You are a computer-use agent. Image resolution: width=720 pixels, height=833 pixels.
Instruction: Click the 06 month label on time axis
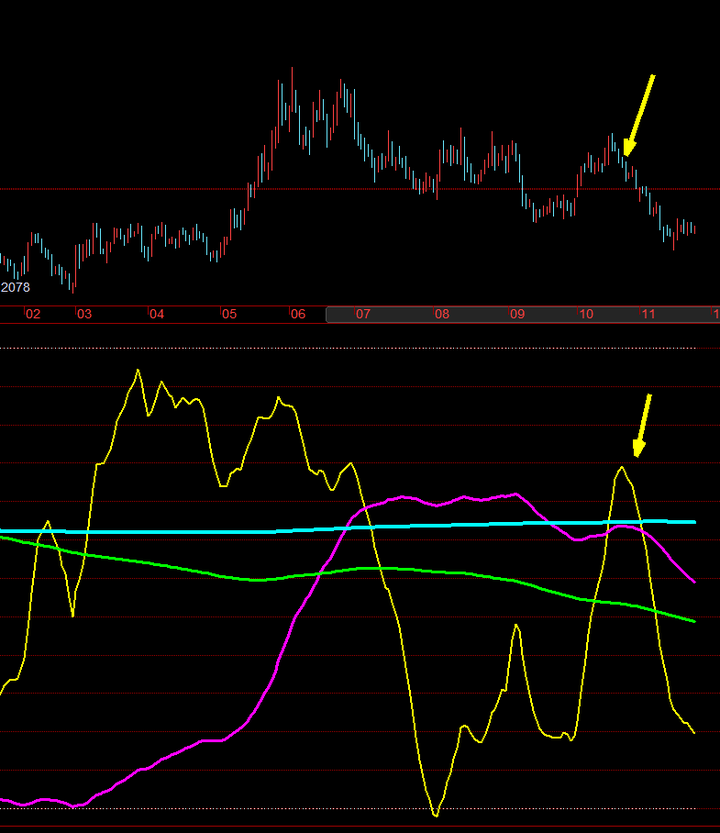(x=298, y=314)
